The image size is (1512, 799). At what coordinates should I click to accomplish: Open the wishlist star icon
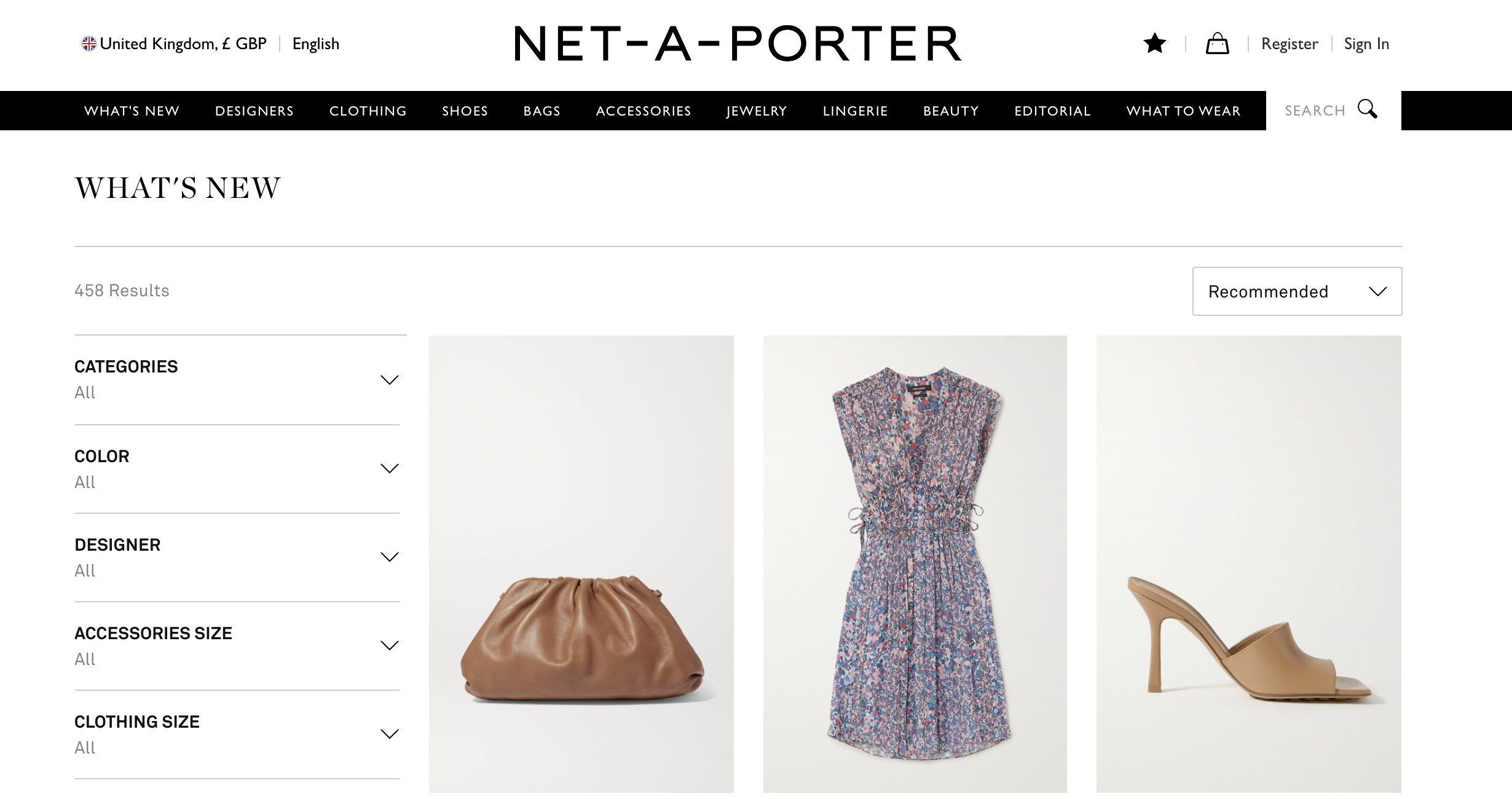(x=1154, y=44)
